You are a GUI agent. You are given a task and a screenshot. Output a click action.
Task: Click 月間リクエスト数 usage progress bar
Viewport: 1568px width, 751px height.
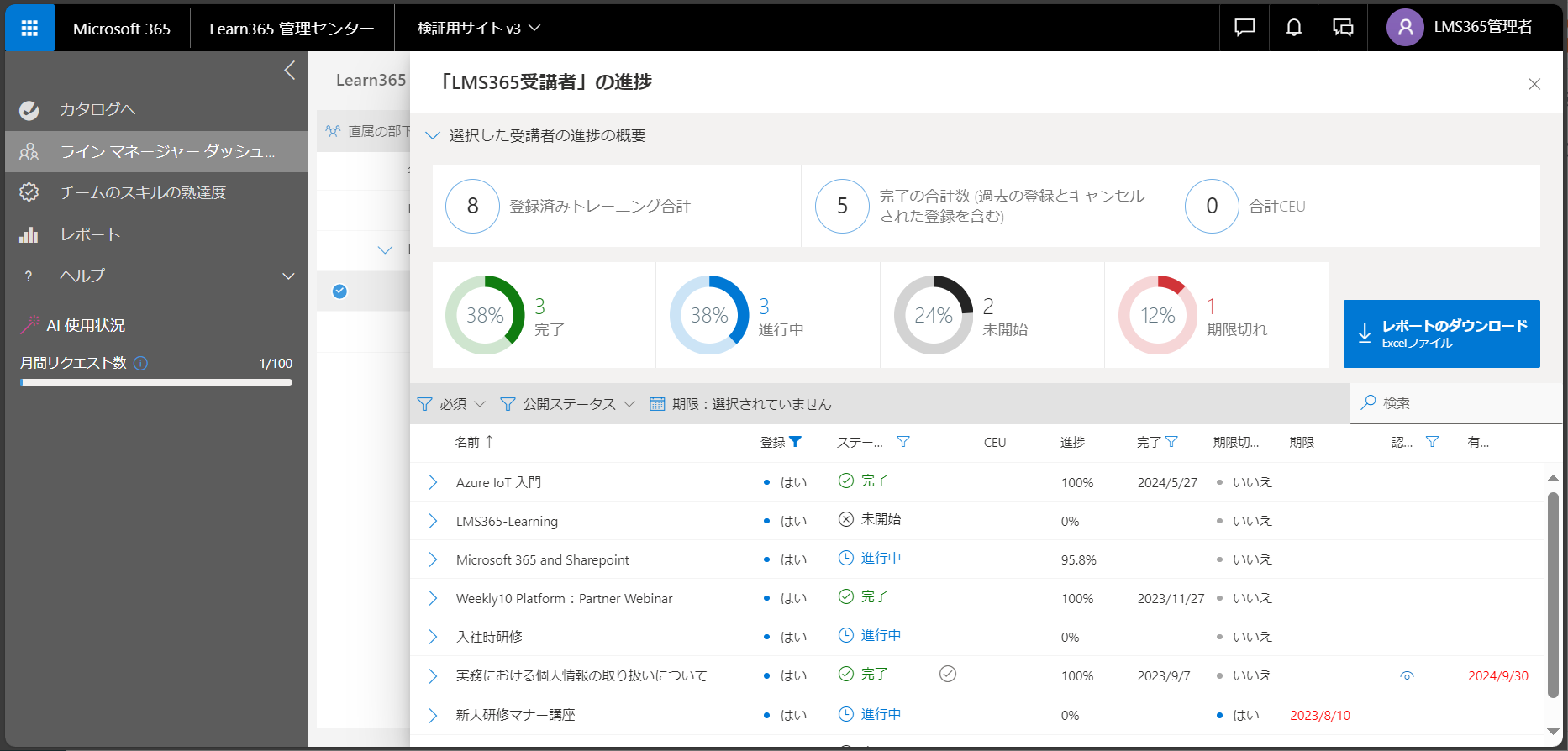[x=156, y=382]
